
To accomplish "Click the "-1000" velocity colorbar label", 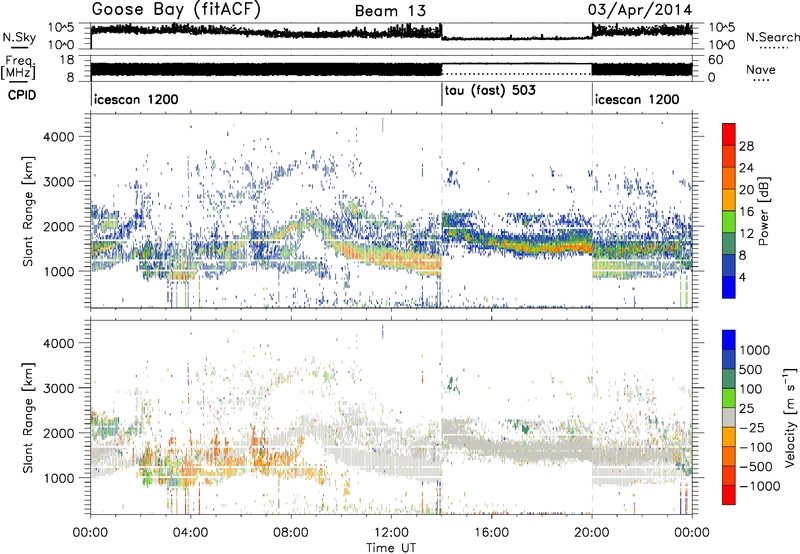I will tap(759, 486).
